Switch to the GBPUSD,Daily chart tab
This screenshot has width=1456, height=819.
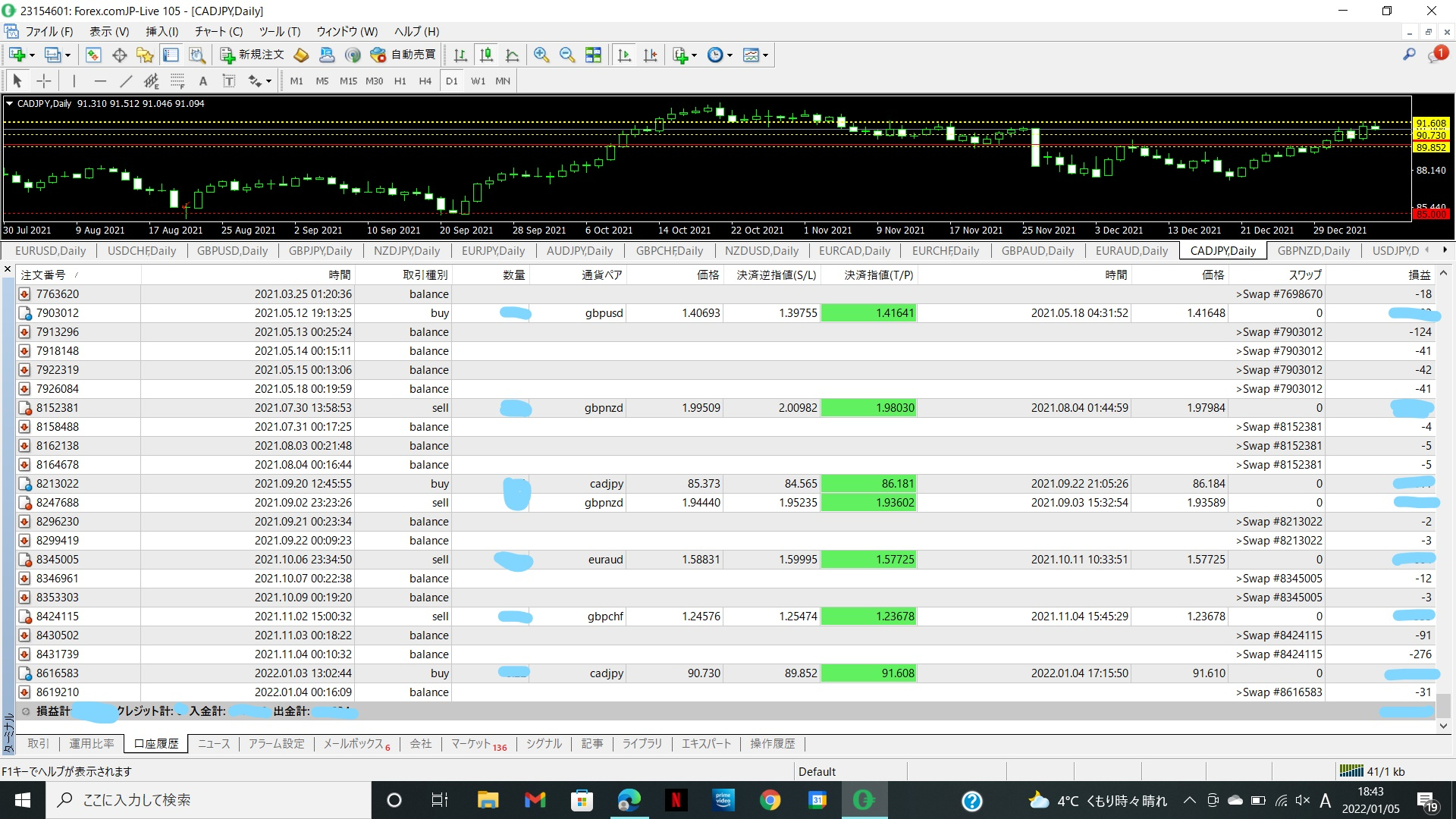coord(232,251)
